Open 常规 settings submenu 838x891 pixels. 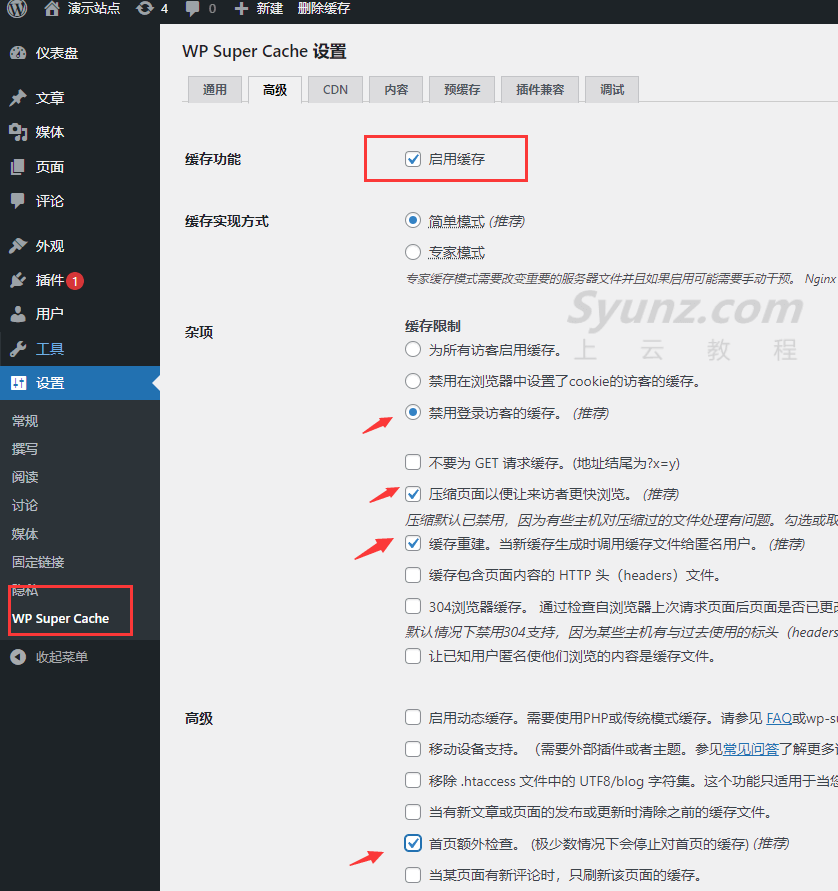pos(25,421)
